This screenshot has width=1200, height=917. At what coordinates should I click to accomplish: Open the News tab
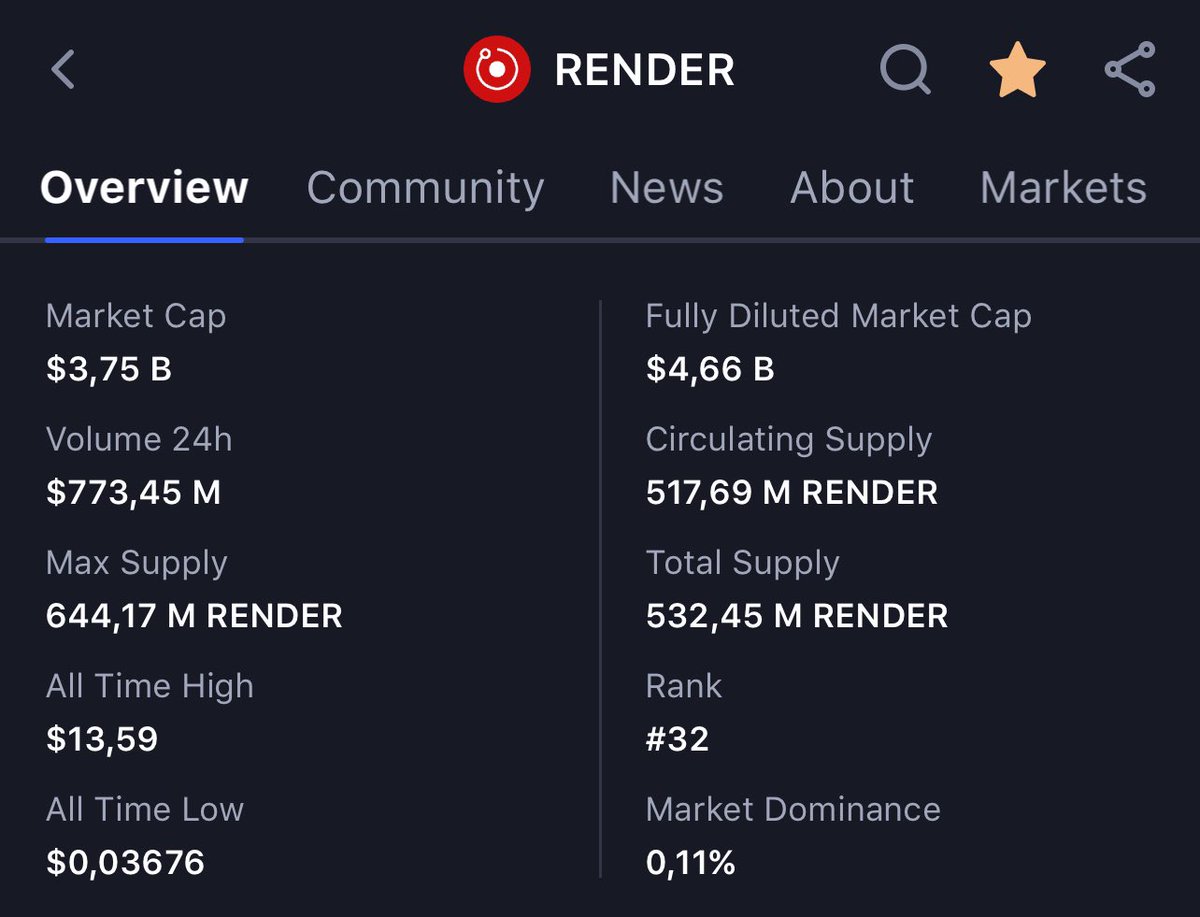coord(667,188)
